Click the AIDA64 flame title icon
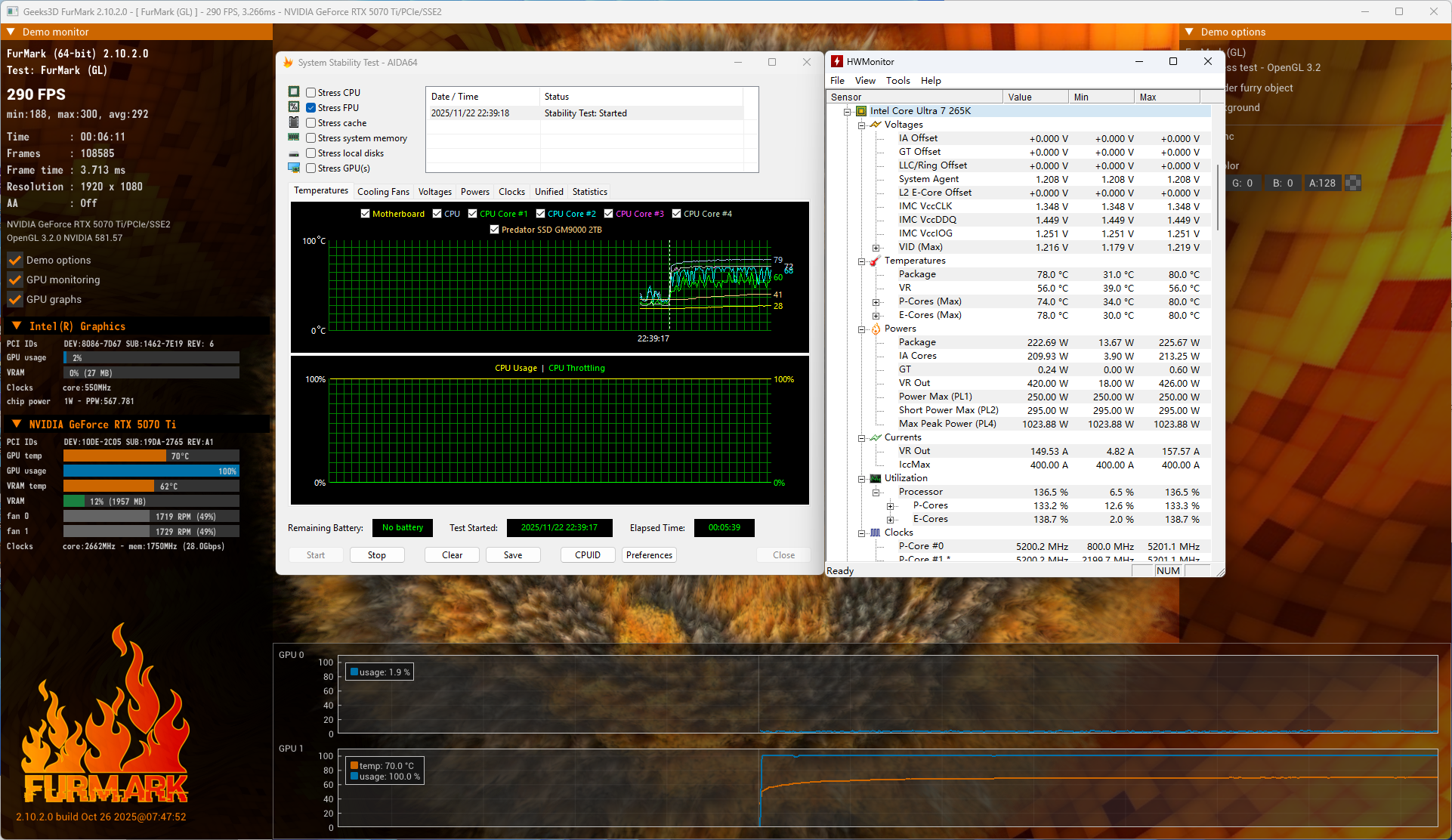The image size is (1452, 840). pos(288,63)
